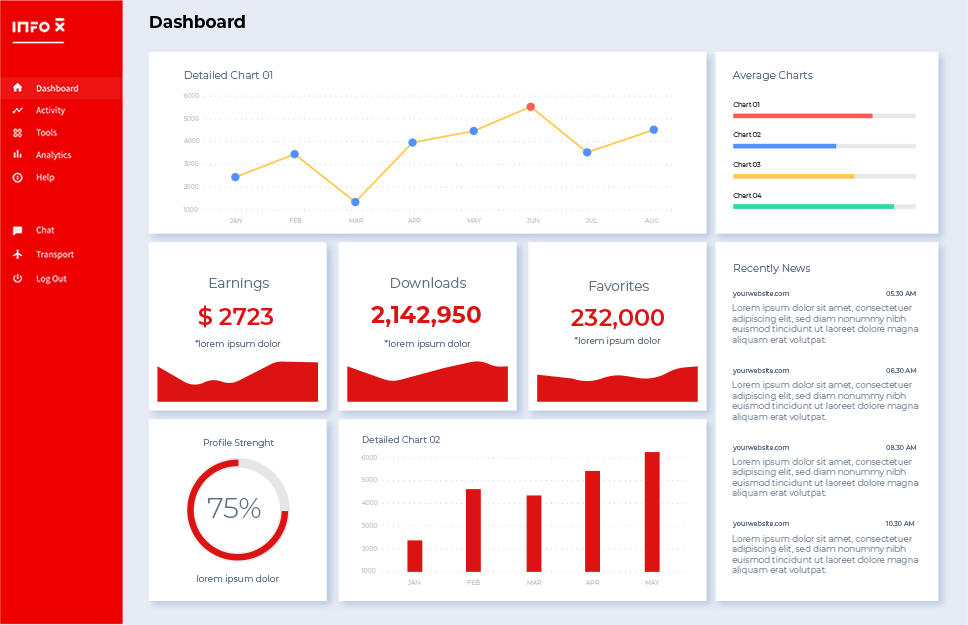This screenshot has height=625, width=968.
Task: Click the Downloads value 2,142,950
Action: (x=426, y=315)
